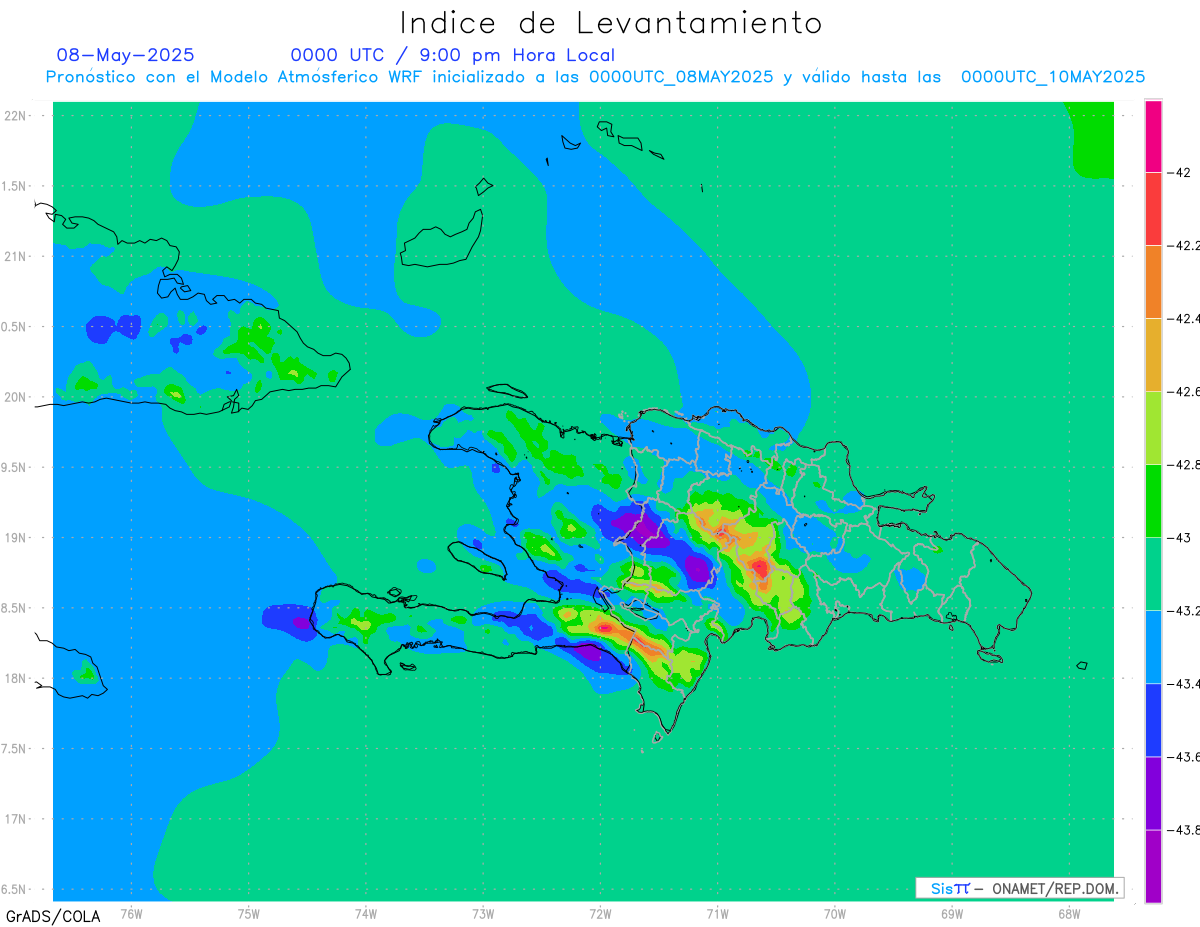Image resolution: width=1200 pixels, height=927 pixels.
Task: Pick the amber legend color between -42.4 and -42.6
Action: coord(1153,355)
